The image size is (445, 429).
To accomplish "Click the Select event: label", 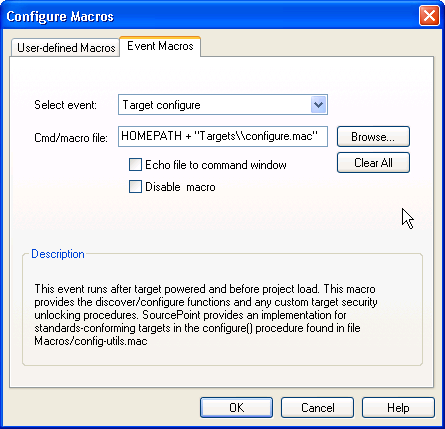I will (65, 105).
